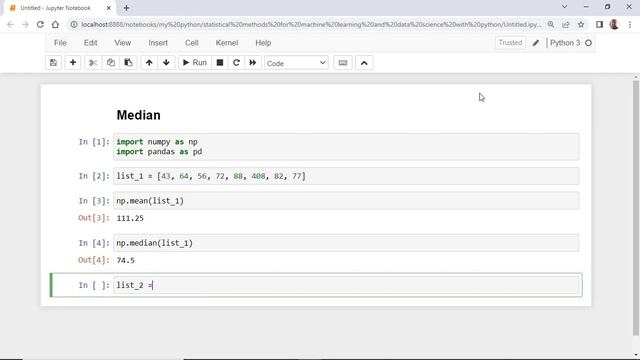Save notebook with the floppy disk icon
640x360 pixels.
[x=53, y=63]
